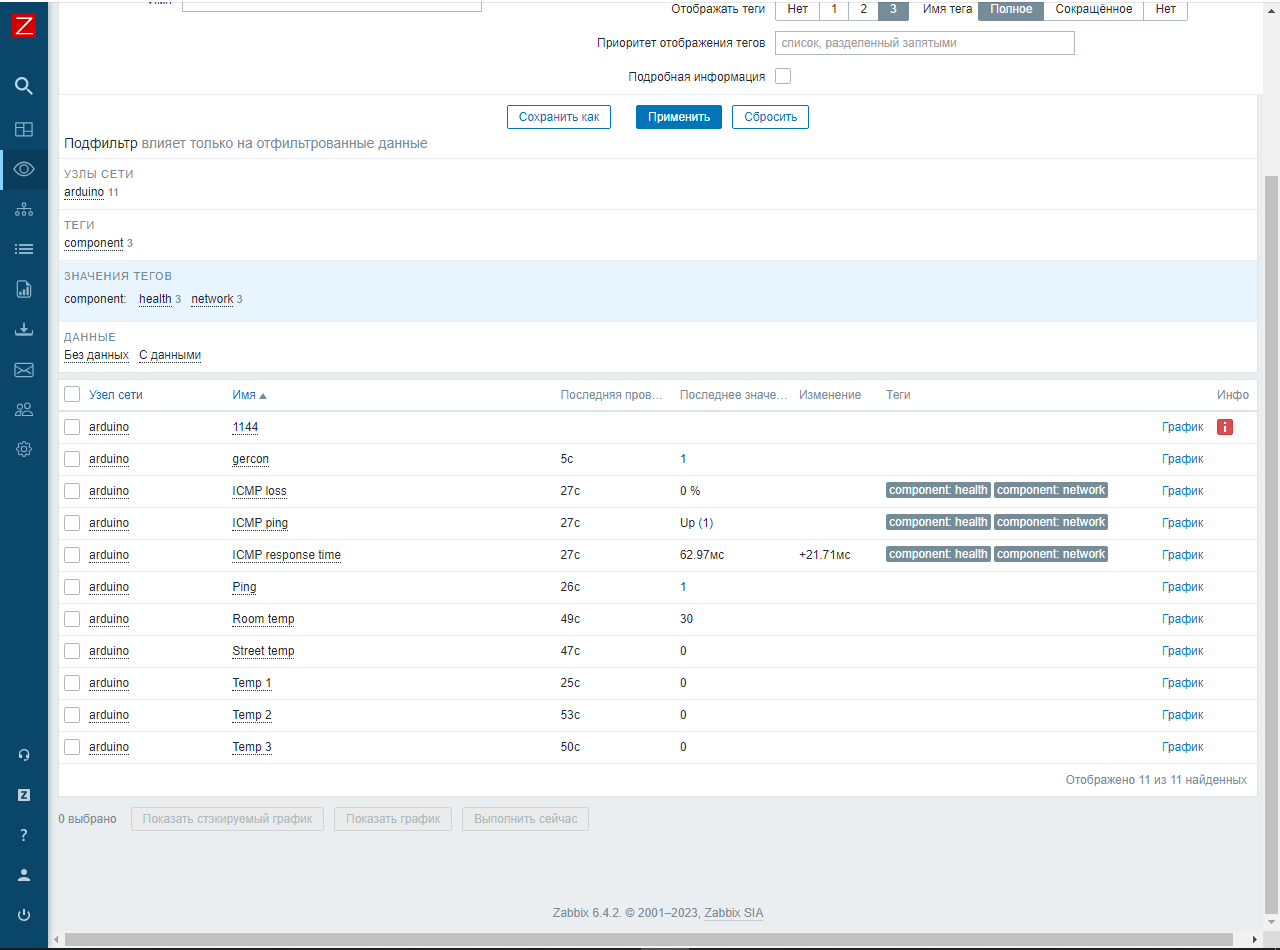
Task: Switch tag display count to 2
Action: click(x=861, y=10)
